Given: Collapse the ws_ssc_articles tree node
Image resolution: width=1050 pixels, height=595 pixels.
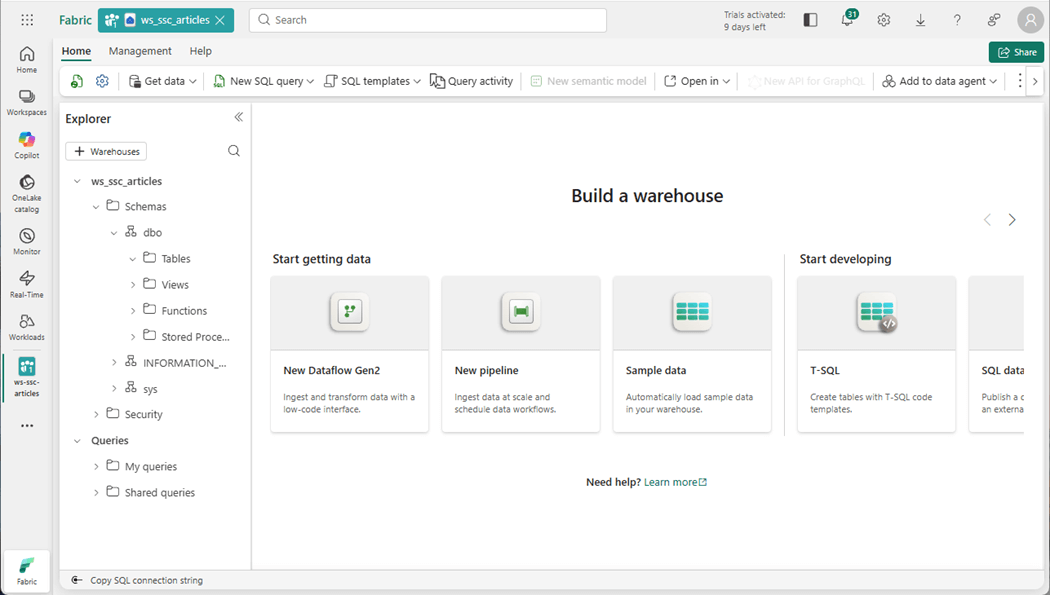Looking at the screenshot, I should click(x=77, y=181).
